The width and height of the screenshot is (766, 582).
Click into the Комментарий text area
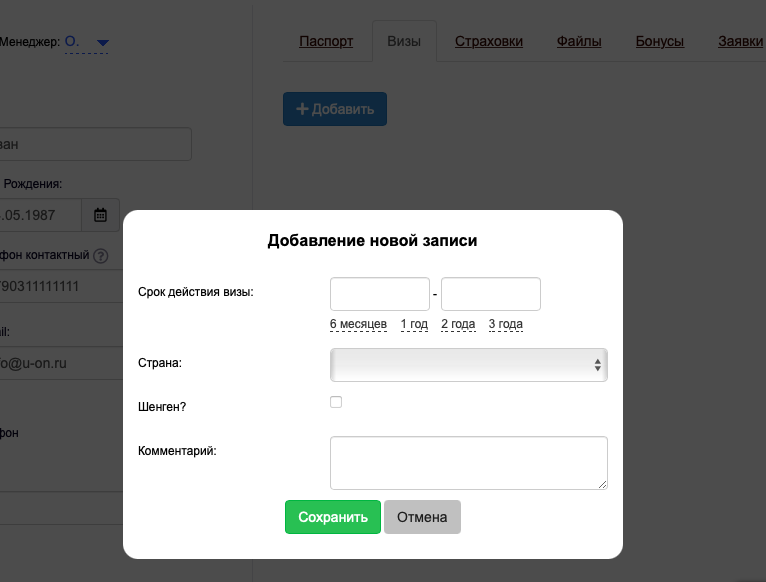click(x=469, y=463)
